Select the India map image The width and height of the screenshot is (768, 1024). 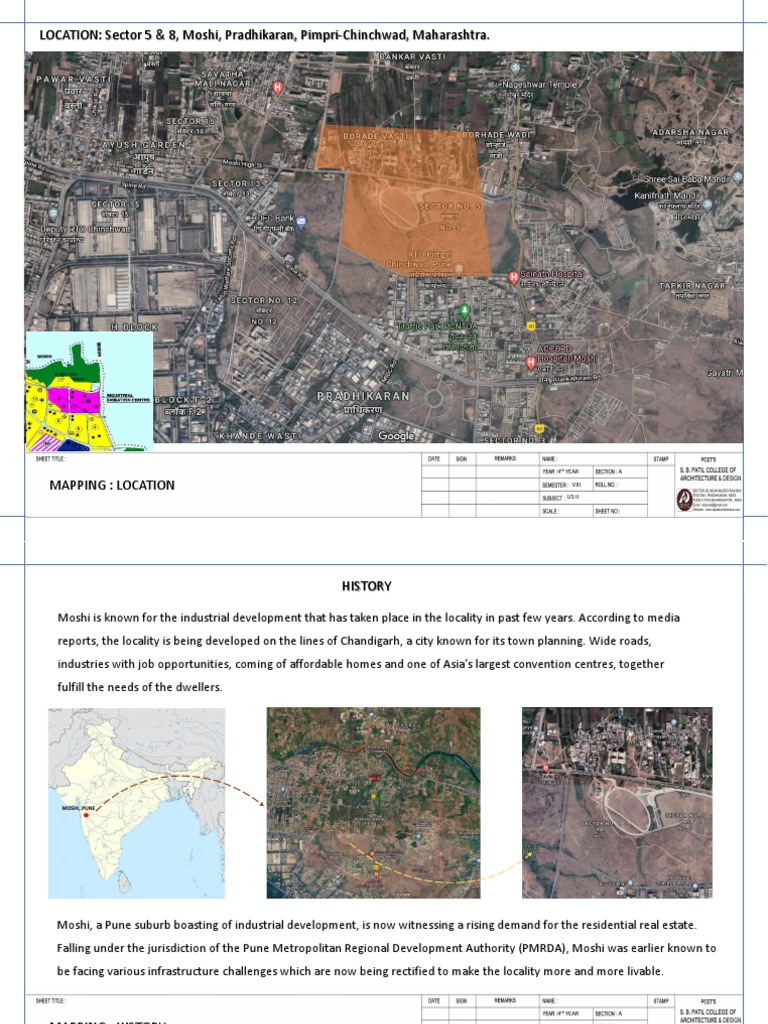[136, 803]
